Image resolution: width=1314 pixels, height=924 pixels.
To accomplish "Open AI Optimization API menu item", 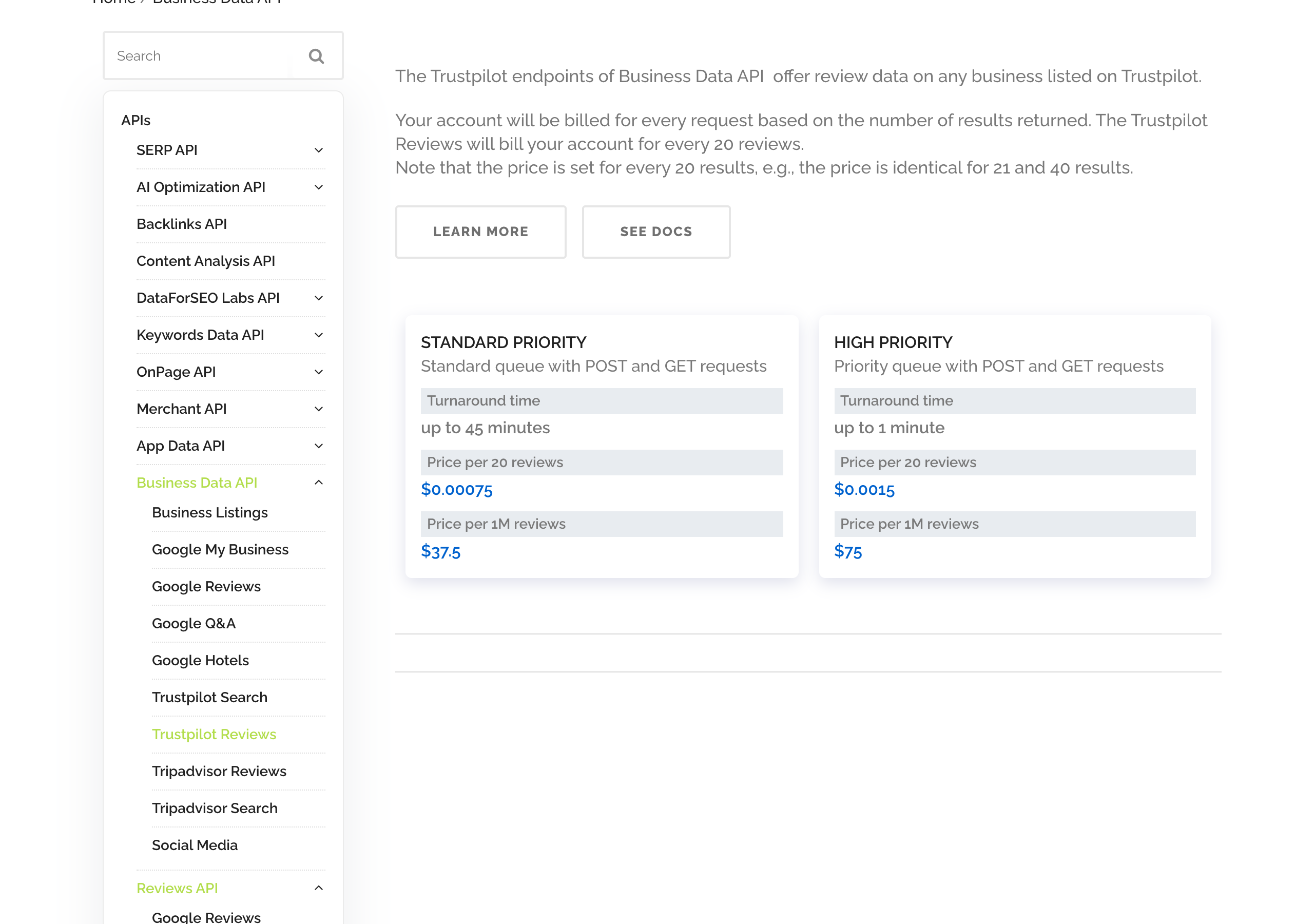I will tap(201, 187).
